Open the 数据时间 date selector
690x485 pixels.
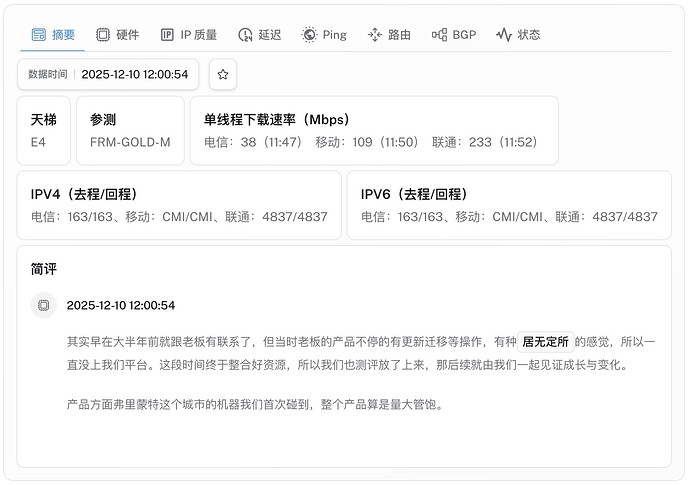pos(108,74)
